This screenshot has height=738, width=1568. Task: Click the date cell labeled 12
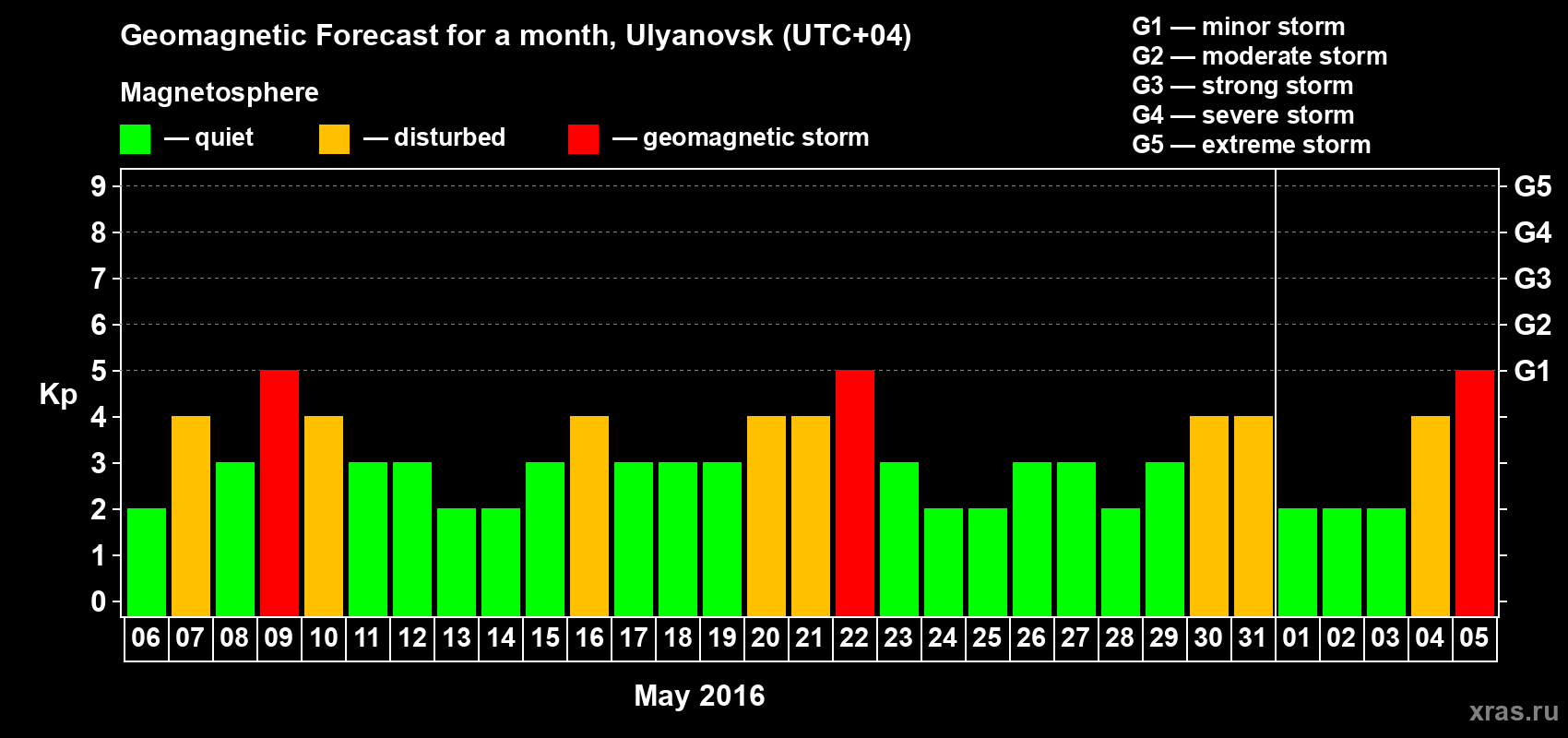(412, 638)
